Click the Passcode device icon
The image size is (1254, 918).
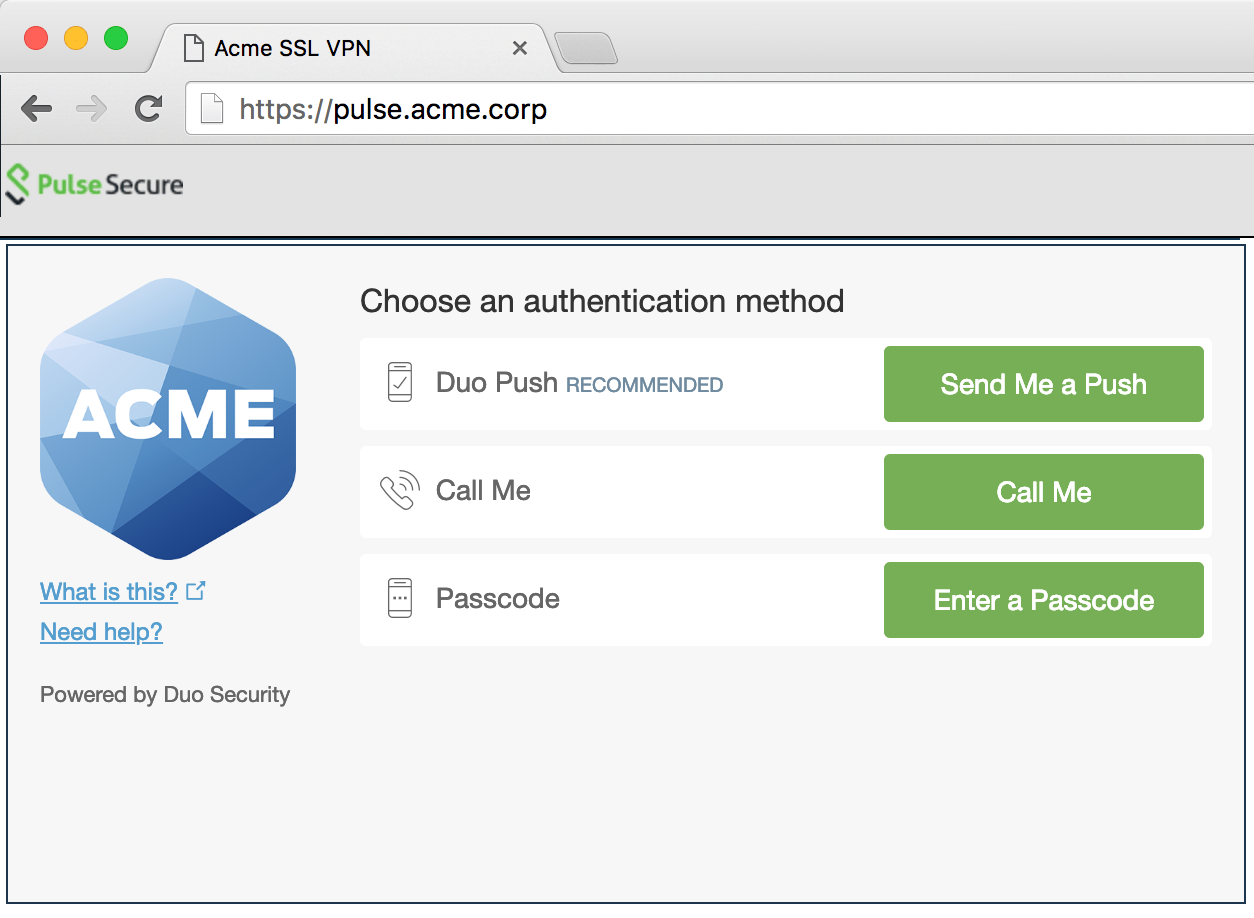[400, 598]
